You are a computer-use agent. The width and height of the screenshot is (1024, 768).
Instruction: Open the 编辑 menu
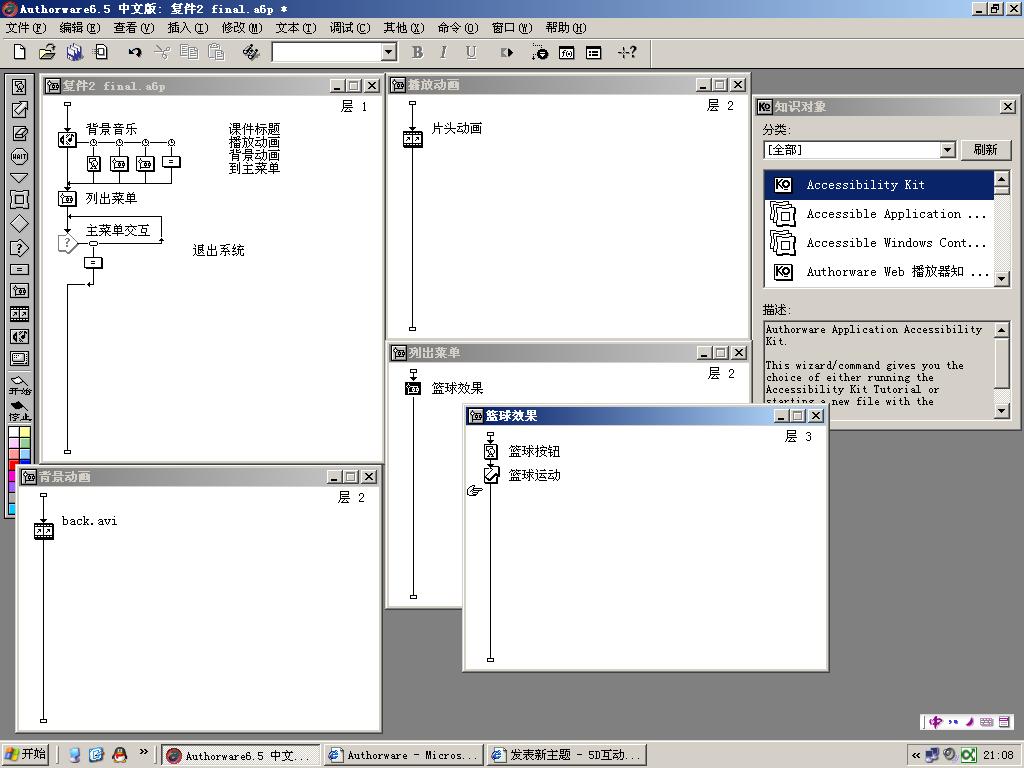coord(80,28)
